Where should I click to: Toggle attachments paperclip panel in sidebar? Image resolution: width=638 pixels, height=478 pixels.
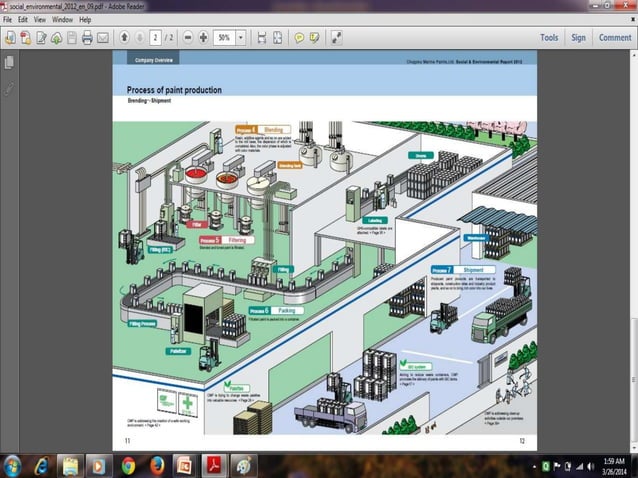click(9, 88)
